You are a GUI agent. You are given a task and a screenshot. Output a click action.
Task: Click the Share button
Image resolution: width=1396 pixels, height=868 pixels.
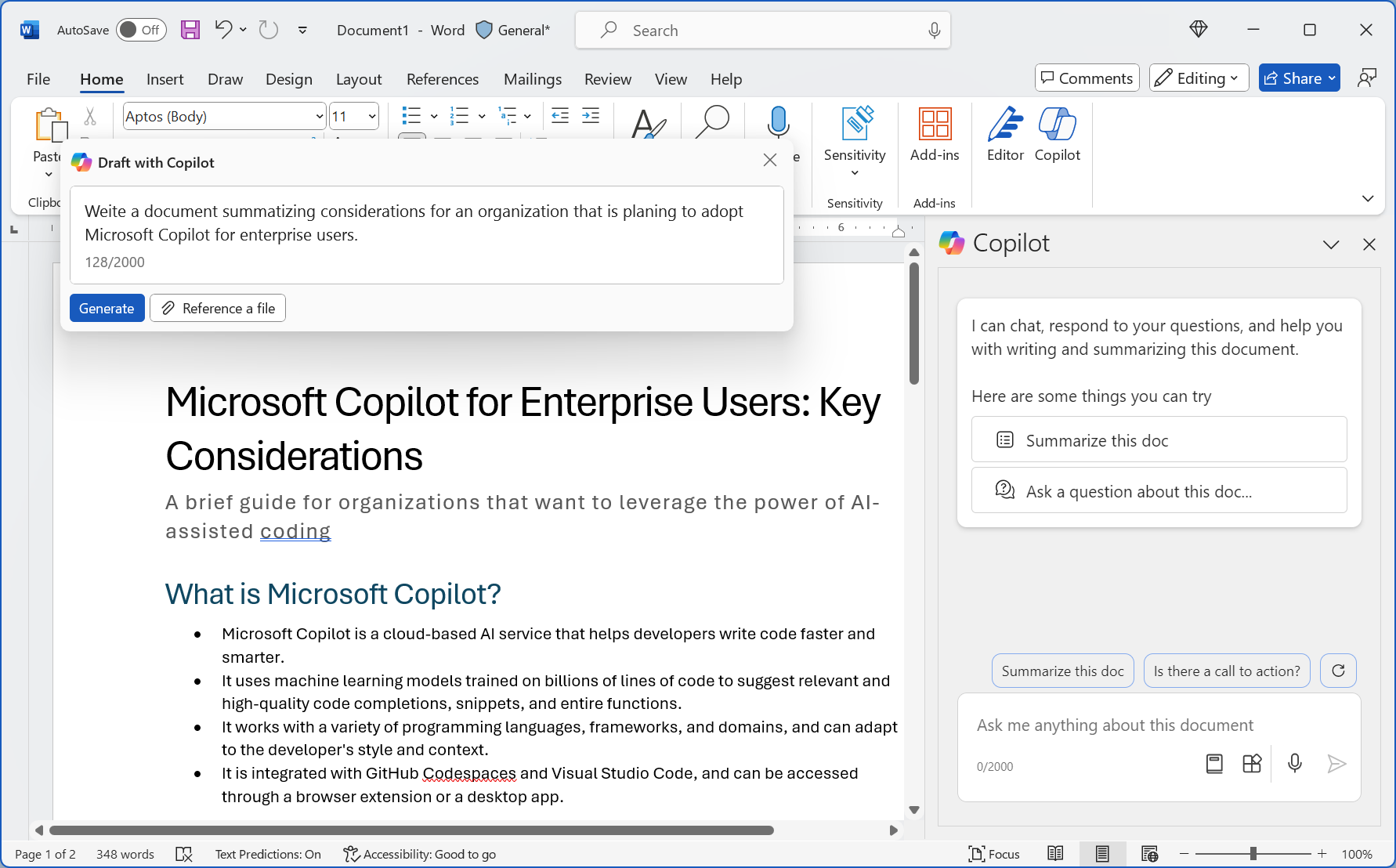coord(1299,78)
